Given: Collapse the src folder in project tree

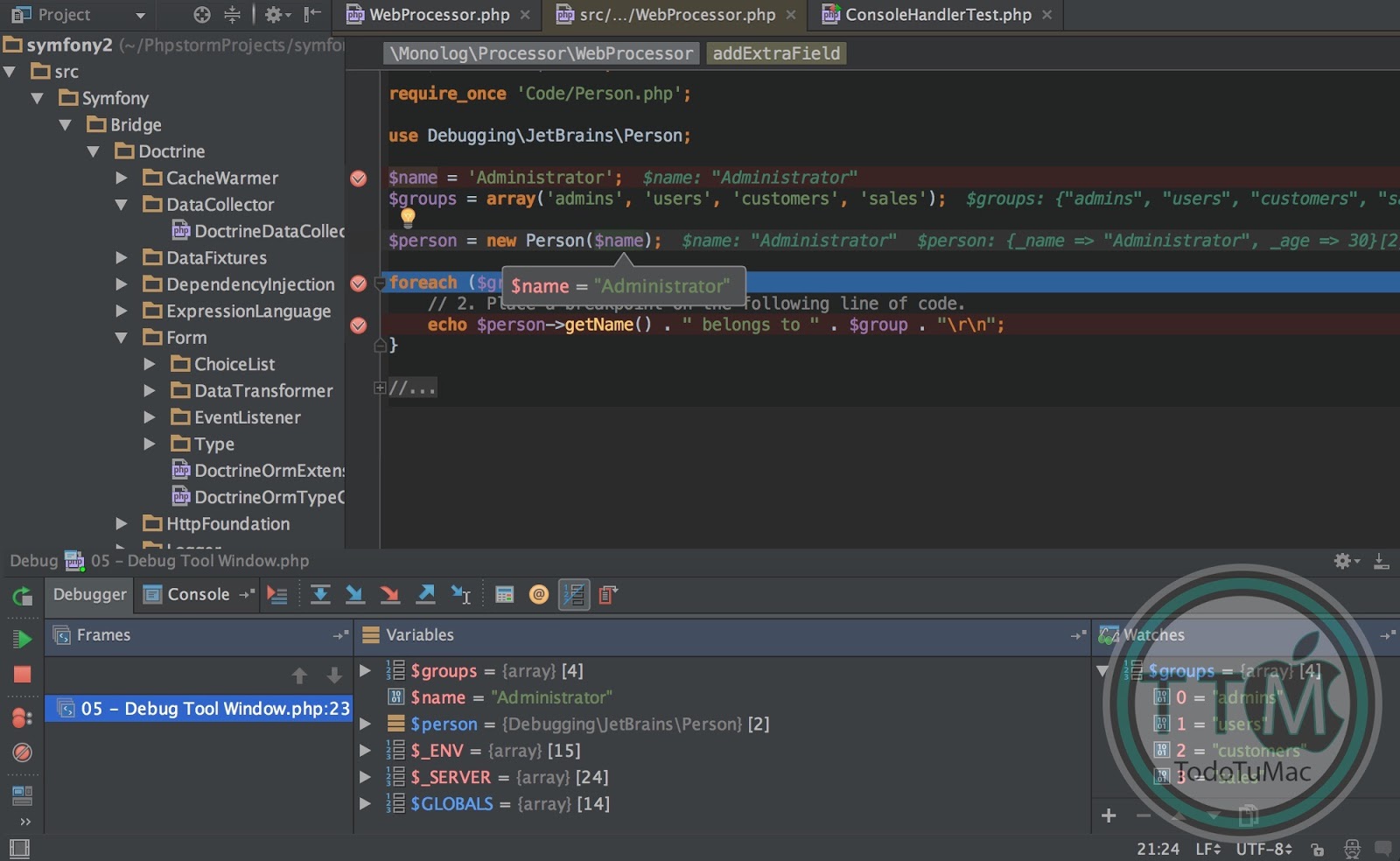Looking at the screenshot, I should (10, 72).
